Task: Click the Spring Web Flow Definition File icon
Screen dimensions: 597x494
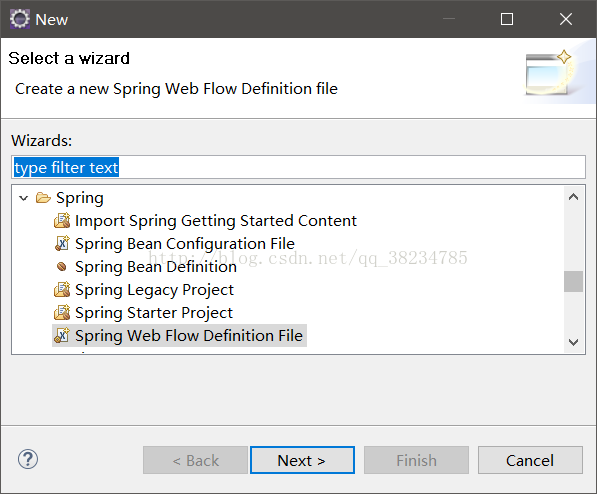Action: pyautogui.click(x=62, y=336)
